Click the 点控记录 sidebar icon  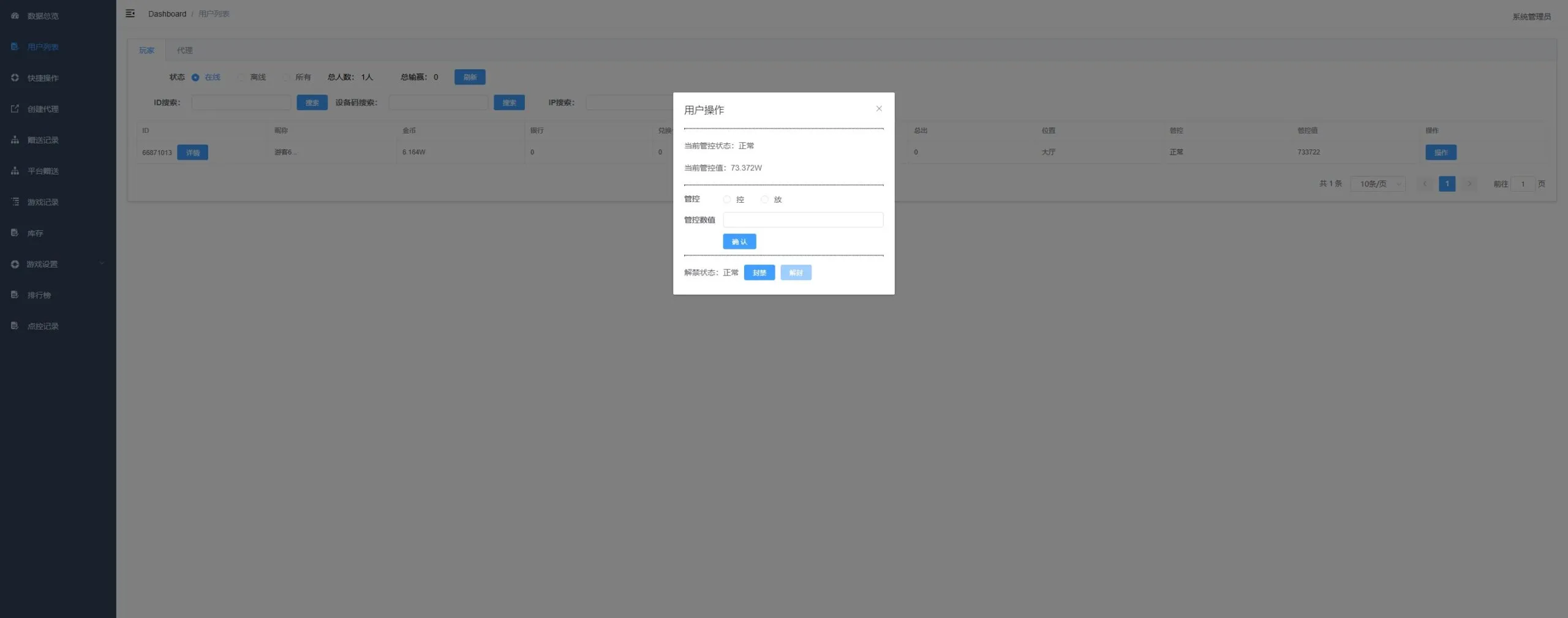tap(15, 326)
